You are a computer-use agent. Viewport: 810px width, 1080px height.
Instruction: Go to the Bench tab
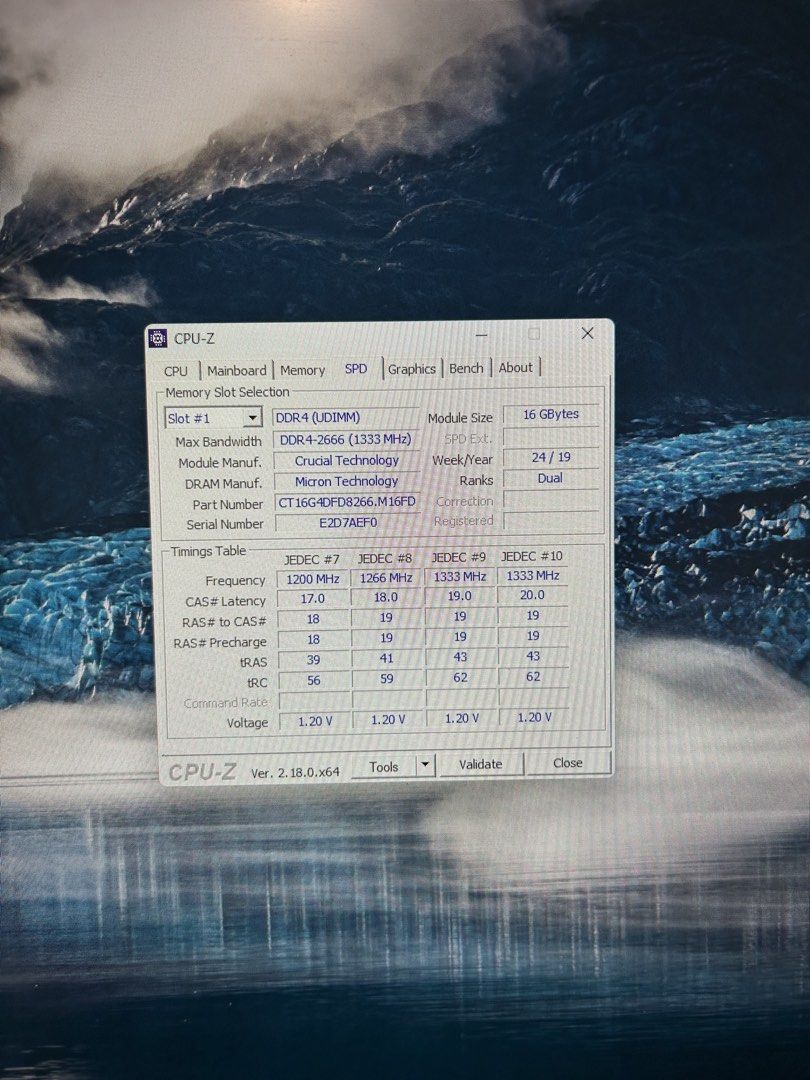(466, 368)
